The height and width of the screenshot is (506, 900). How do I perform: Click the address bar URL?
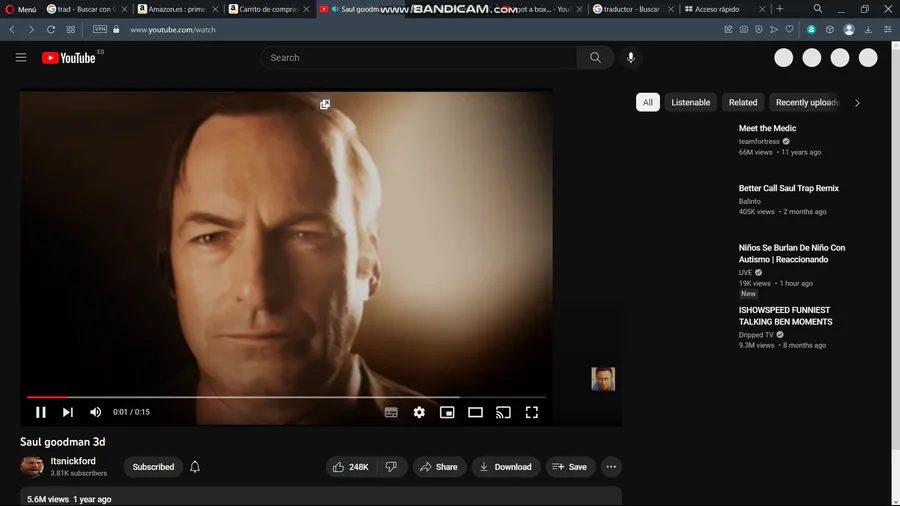173,30
